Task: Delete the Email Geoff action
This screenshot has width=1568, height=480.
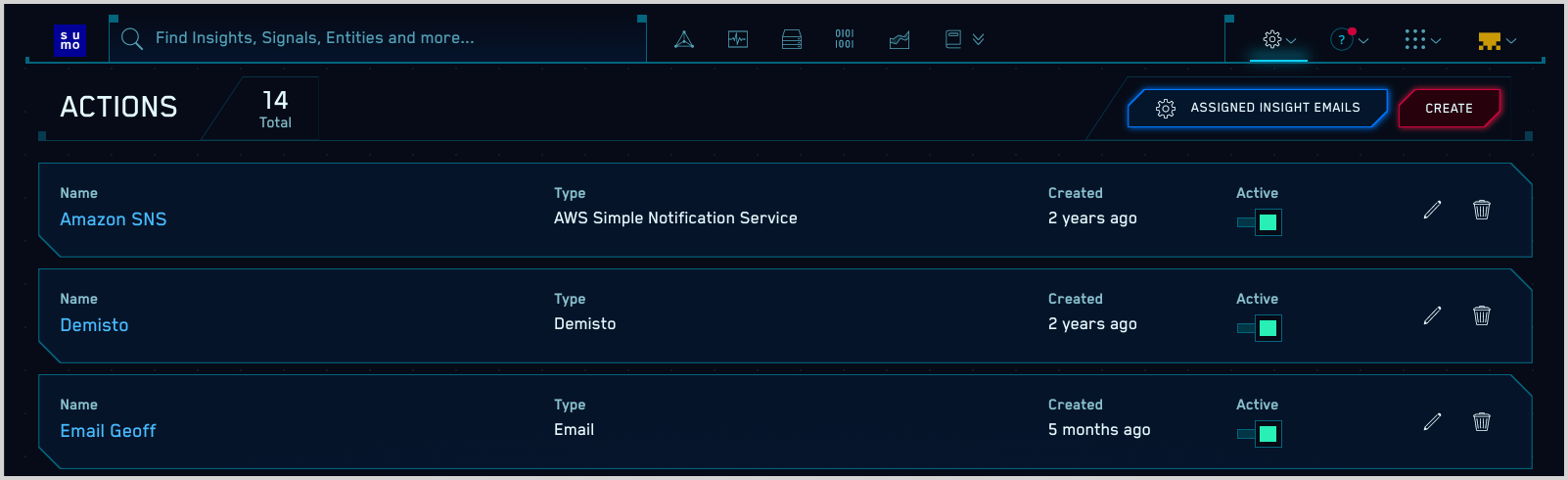Action: pos(1482,421)
